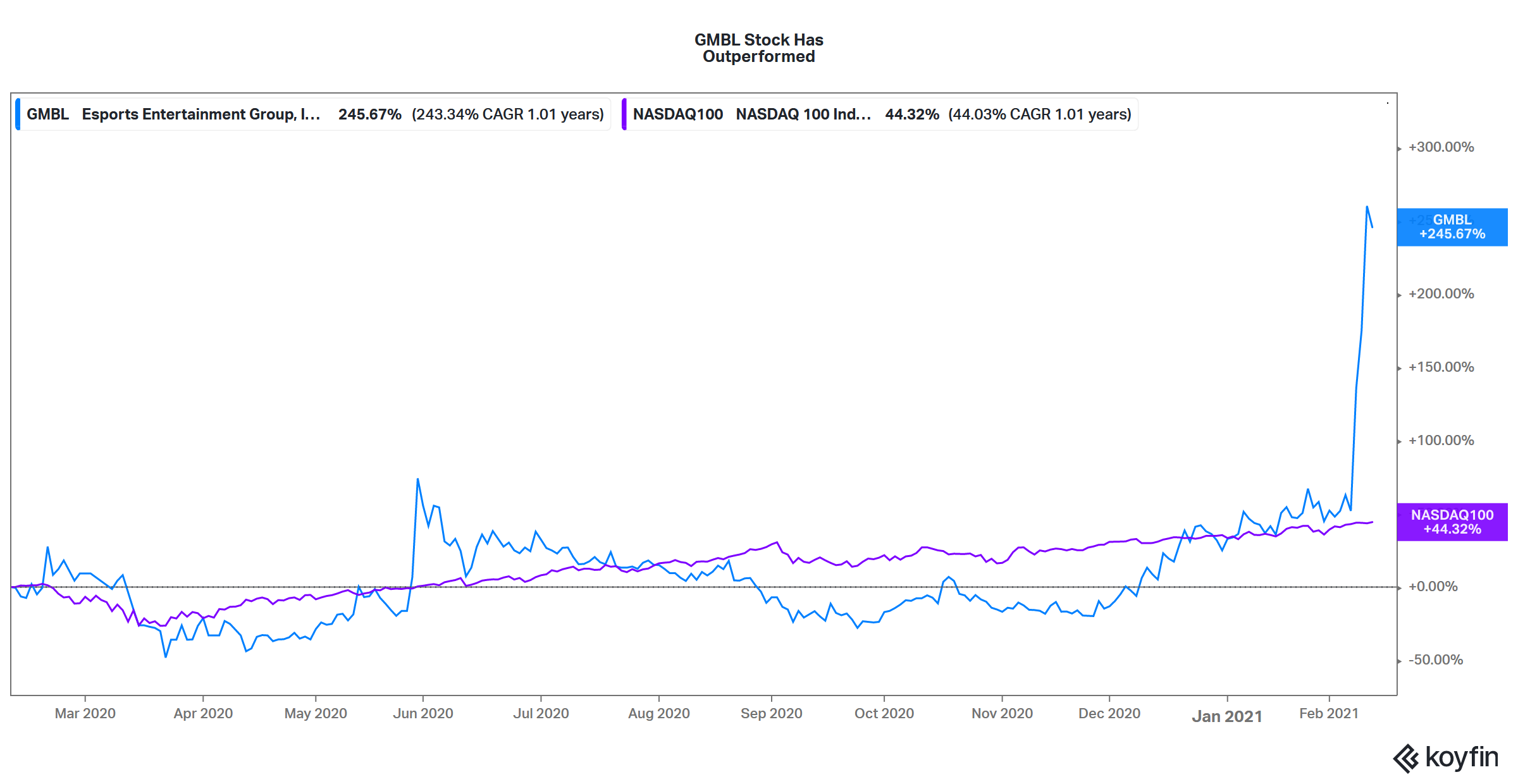
Task: Click the May 2020 x-axis label
Action: coord(316,714)
